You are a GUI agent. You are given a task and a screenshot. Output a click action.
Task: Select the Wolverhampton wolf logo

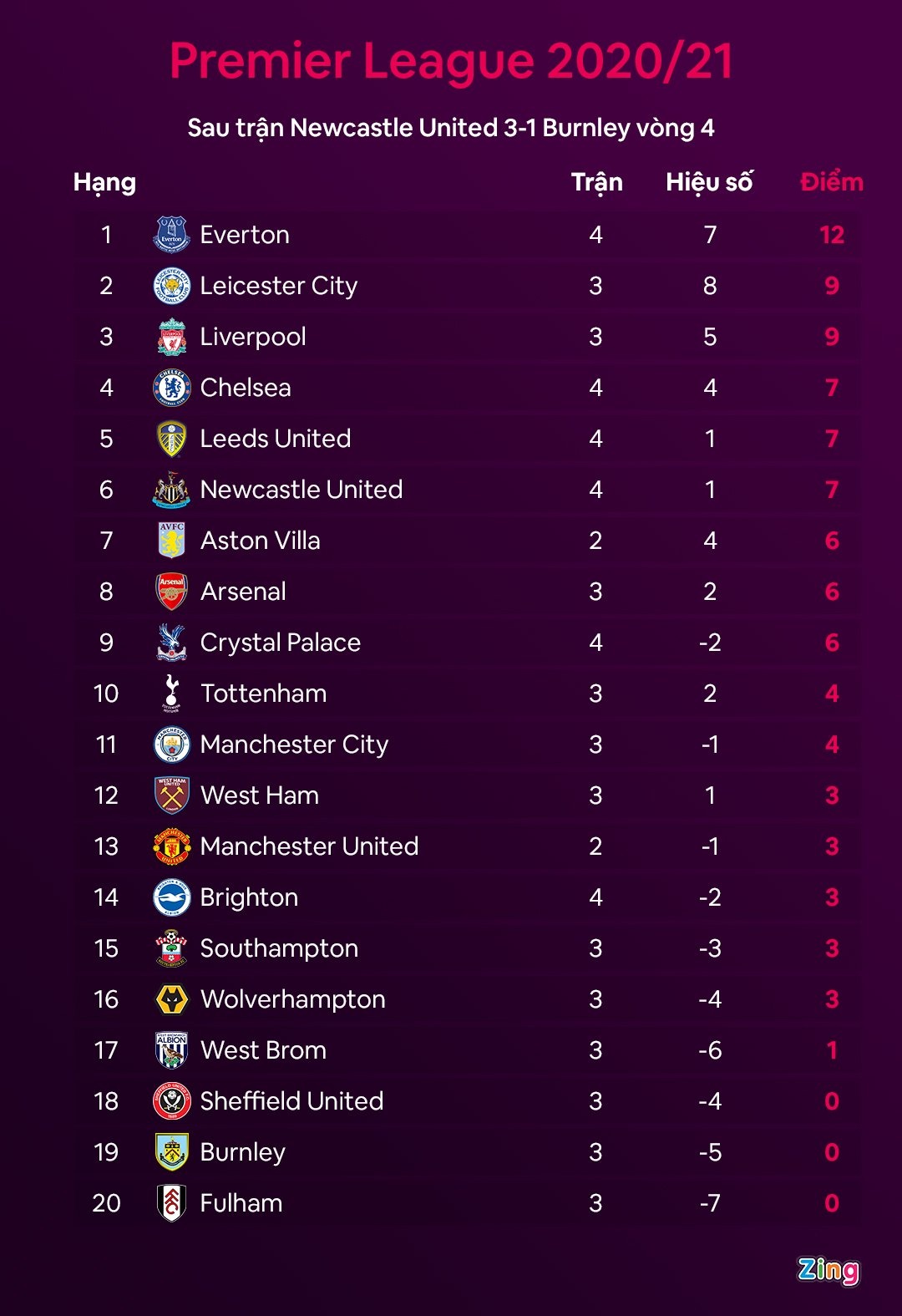coord(171,999)
